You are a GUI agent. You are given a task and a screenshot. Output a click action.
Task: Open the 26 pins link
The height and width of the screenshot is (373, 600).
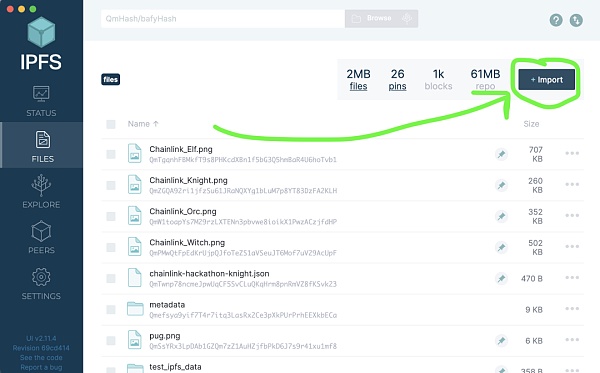point(397,80)
